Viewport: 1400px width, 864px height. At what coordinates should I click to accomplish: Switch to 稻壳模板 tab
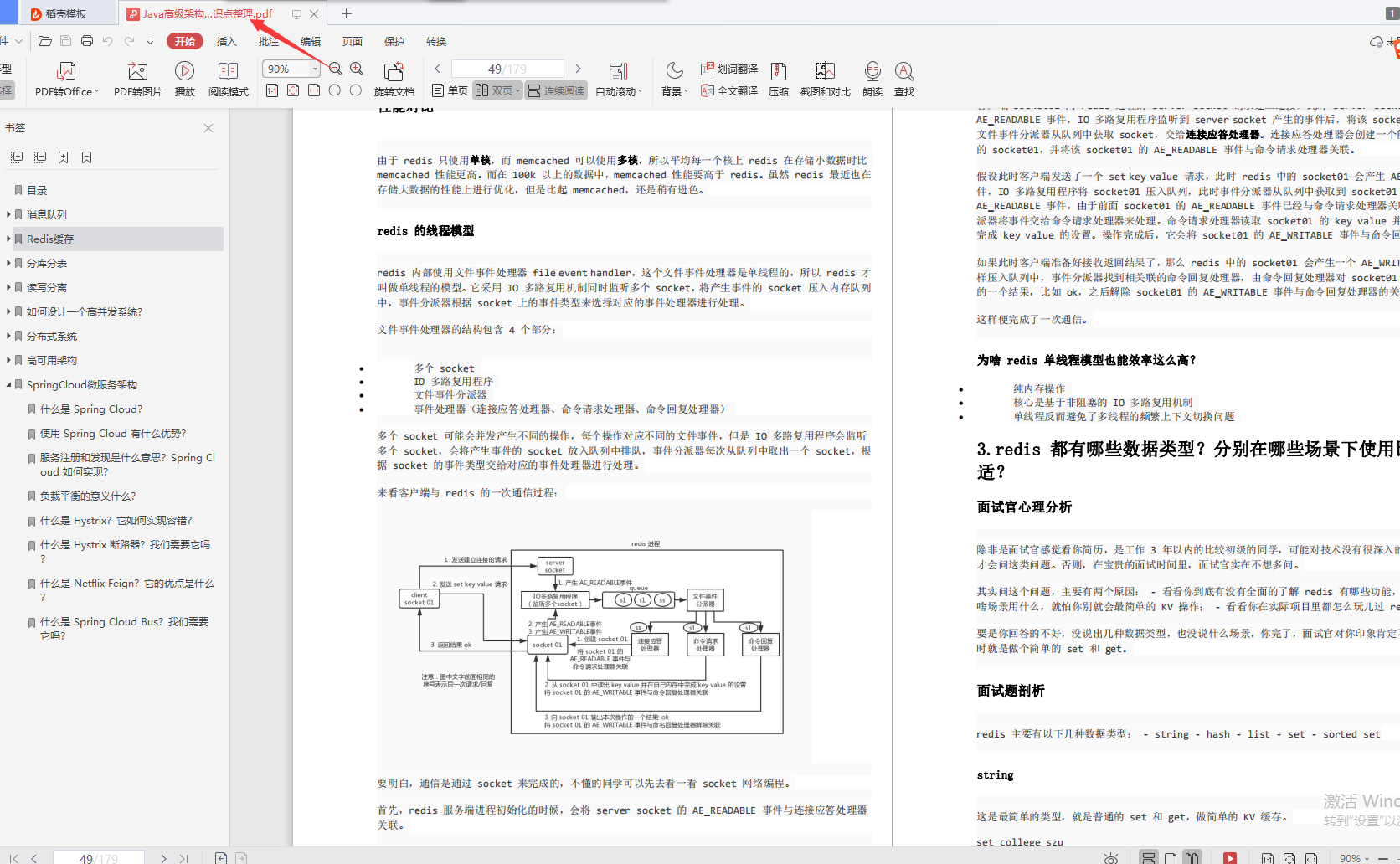tap(67, 13)
